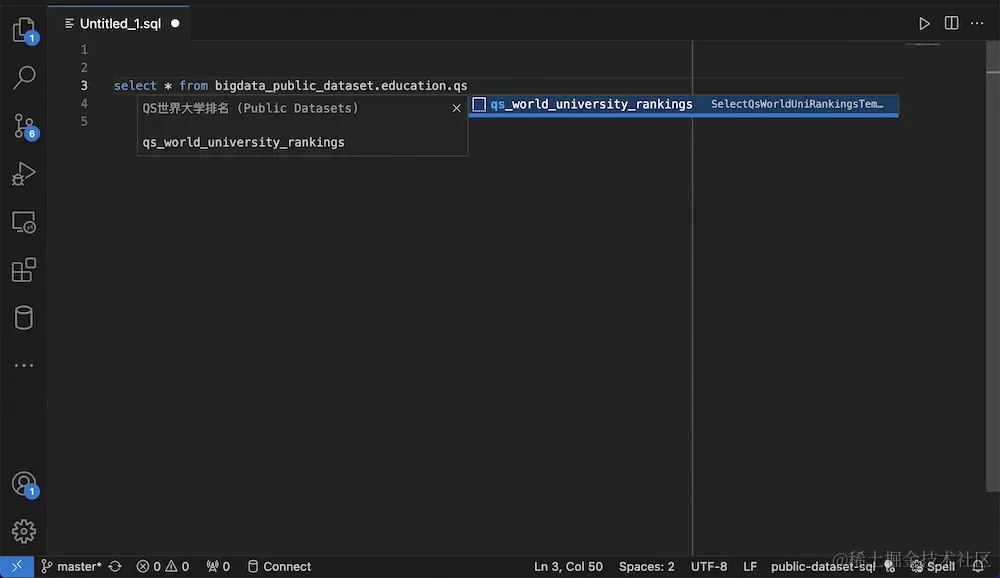Screen dimensions: 1000x578
Task: Click line number 1 in gutter
Action: [84, 50]
